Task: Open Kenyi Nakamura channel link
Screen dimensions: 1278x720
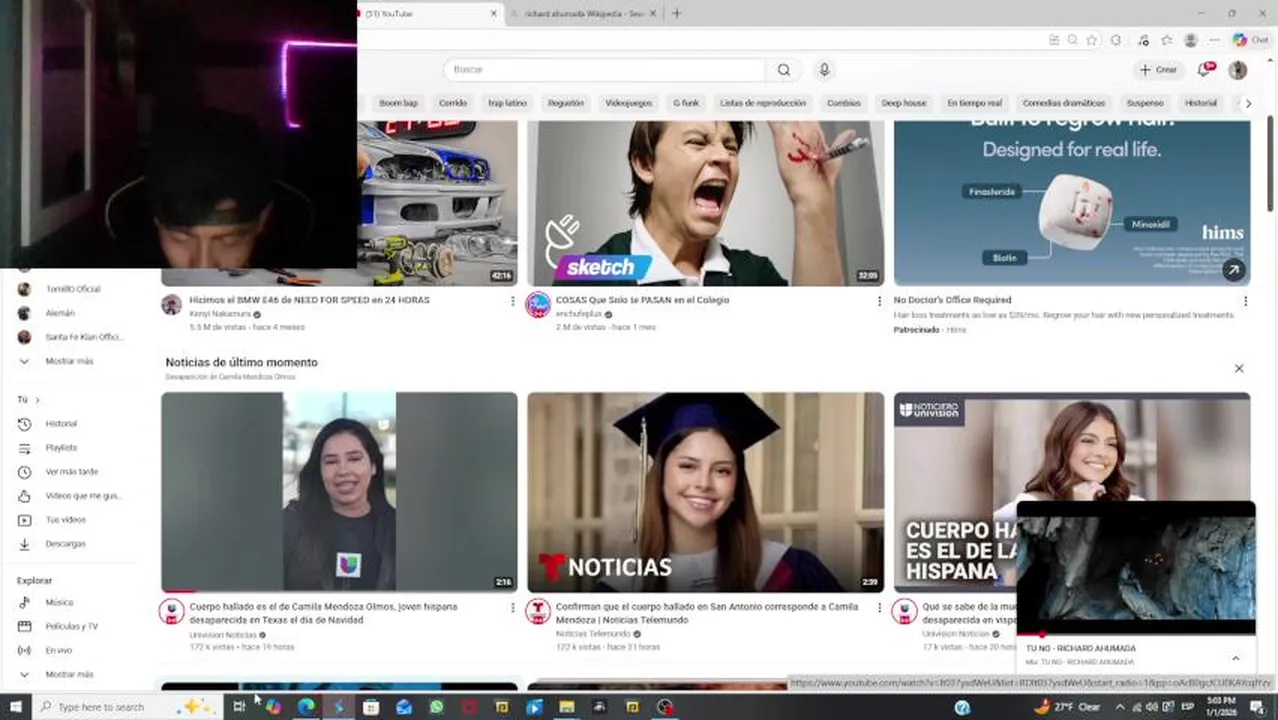Action: 220,314
